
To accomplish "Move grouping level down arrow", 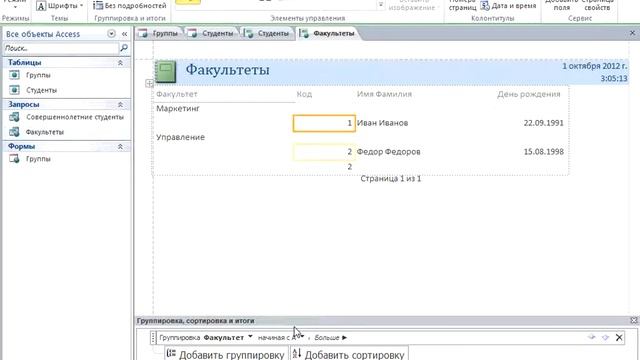I will [x=605, y=338].
